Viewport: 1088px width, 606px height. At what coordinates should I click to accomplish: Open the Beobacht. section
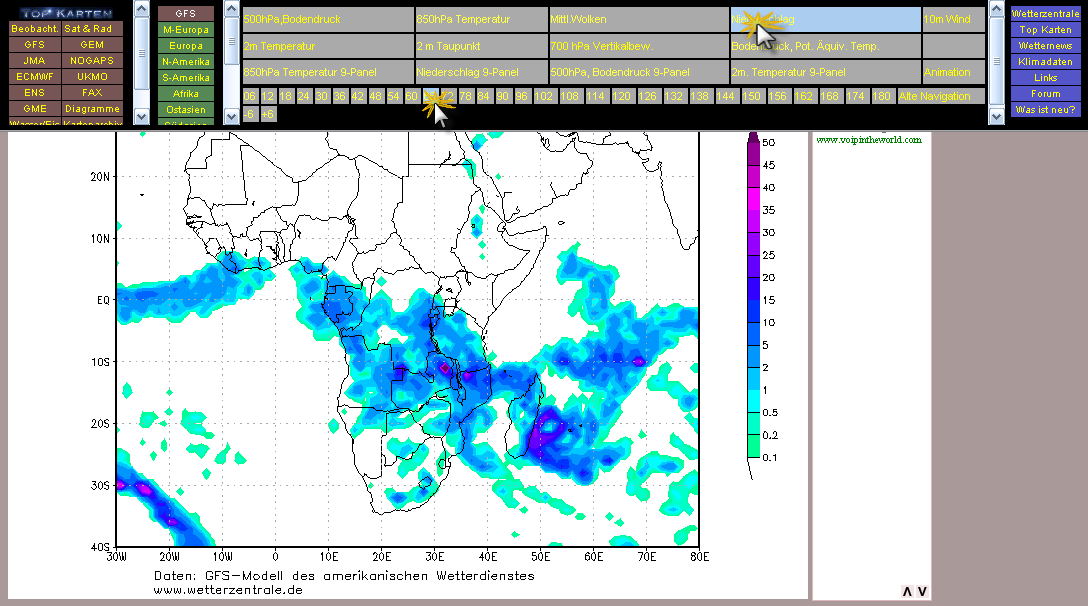pos(35,28)
